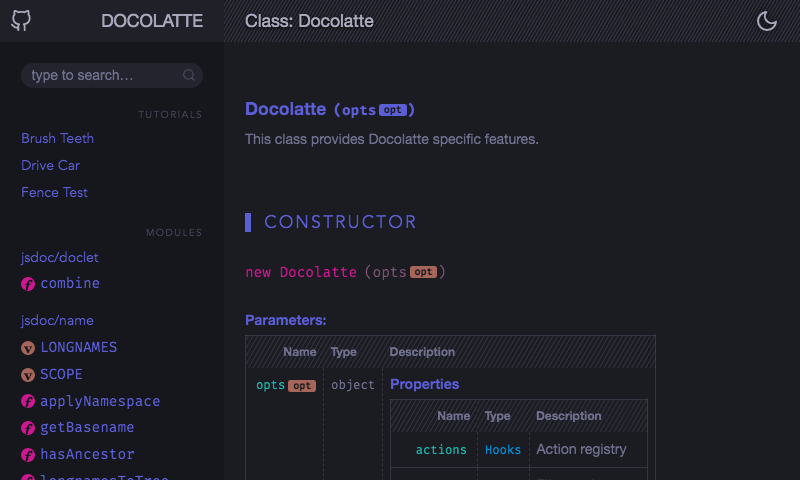The height and width of the screenshot is (480, 800).
Task: Click class description sentence text
Action: coord(392,139)
